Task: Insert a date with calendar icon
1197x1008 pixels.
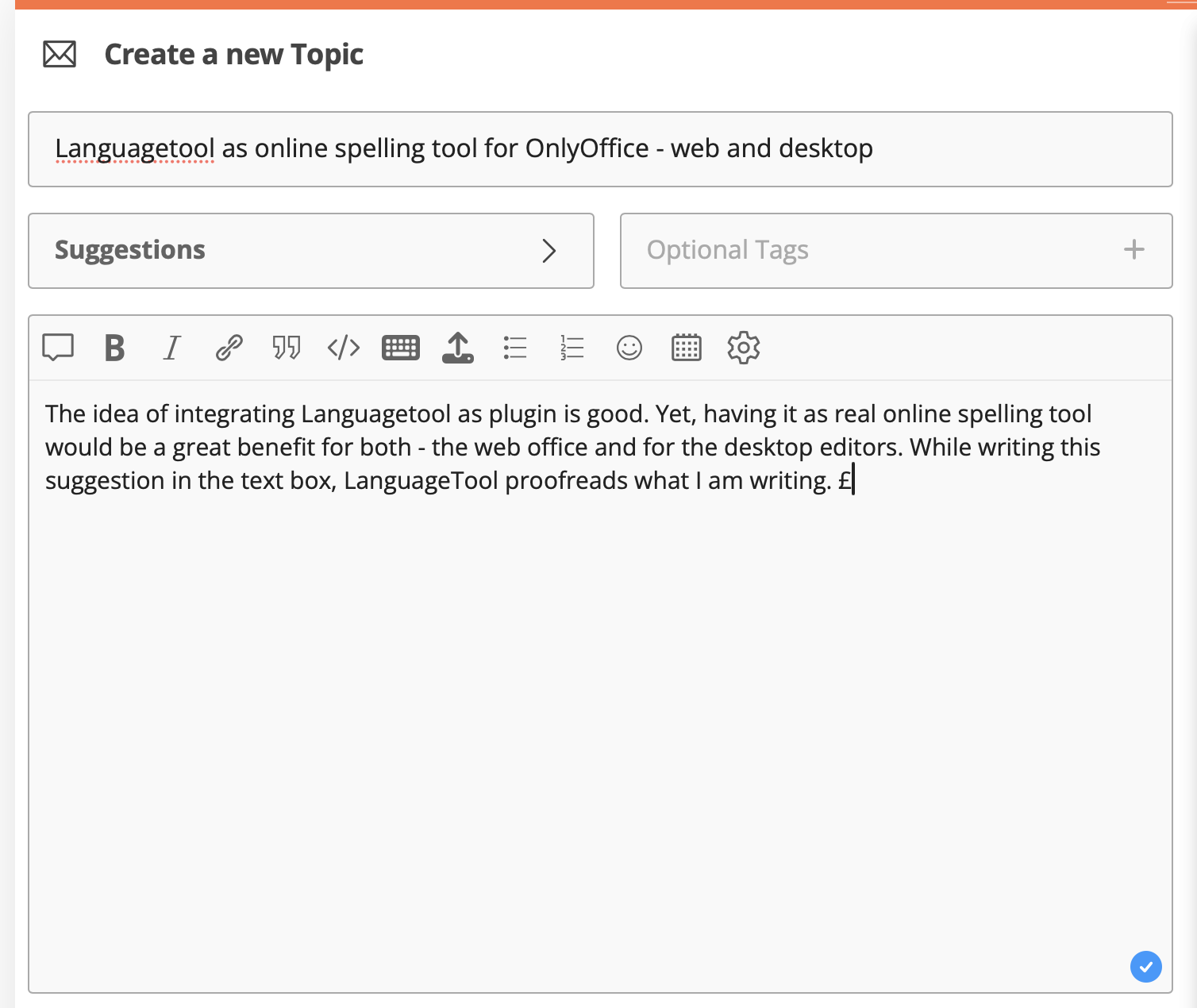Action: point(687,348)
